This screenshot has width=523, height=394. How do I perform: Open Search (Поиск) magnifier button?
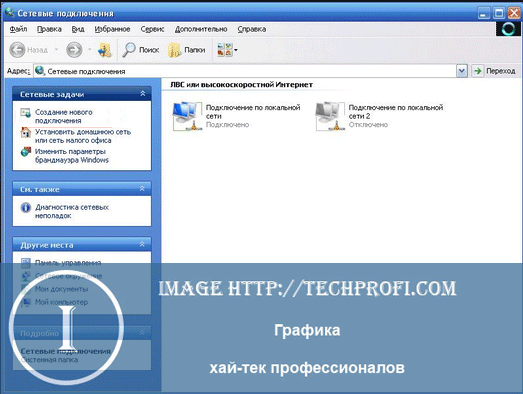coord(140,50)
